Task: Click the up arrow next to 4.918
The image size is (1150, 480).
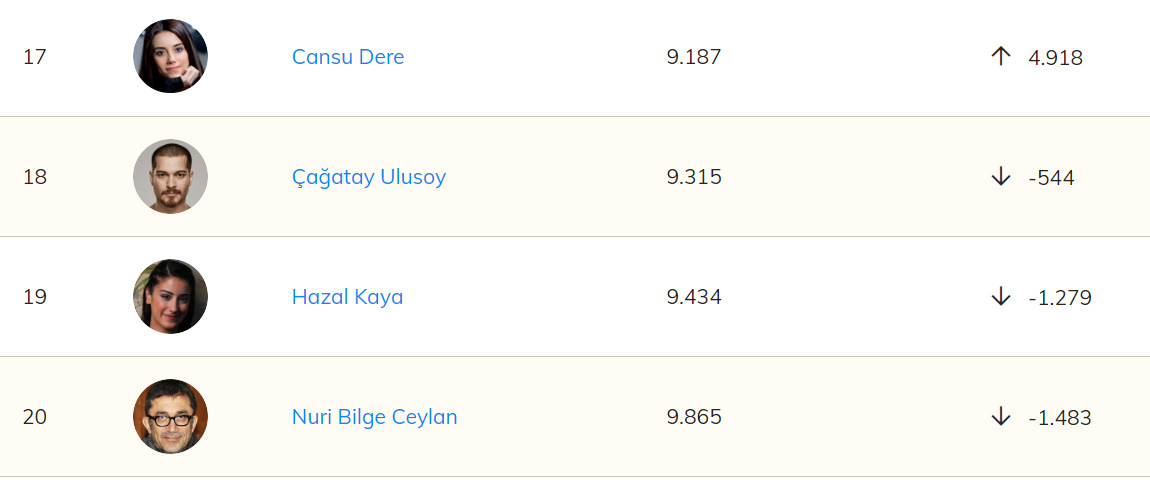Action: tap(1001, 57)
